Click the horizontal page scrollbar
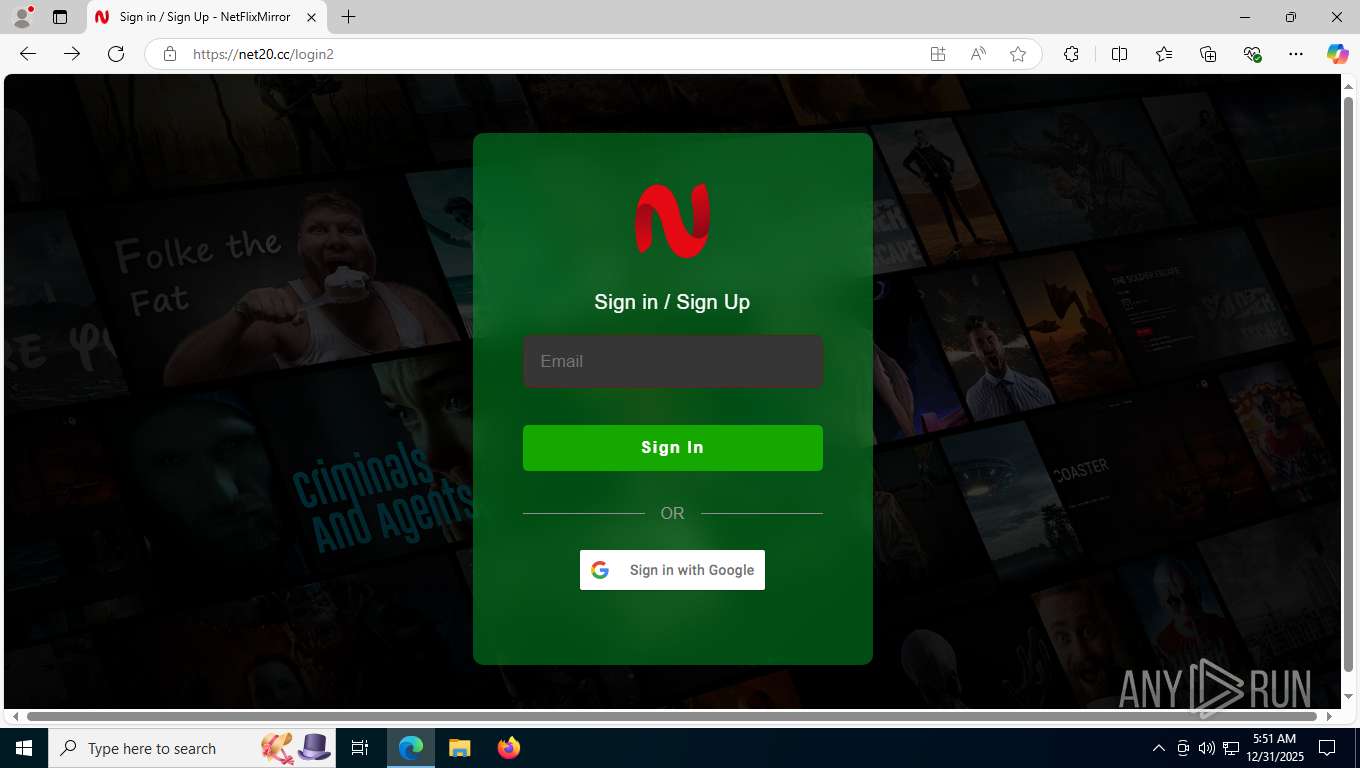 pos(671,716)
